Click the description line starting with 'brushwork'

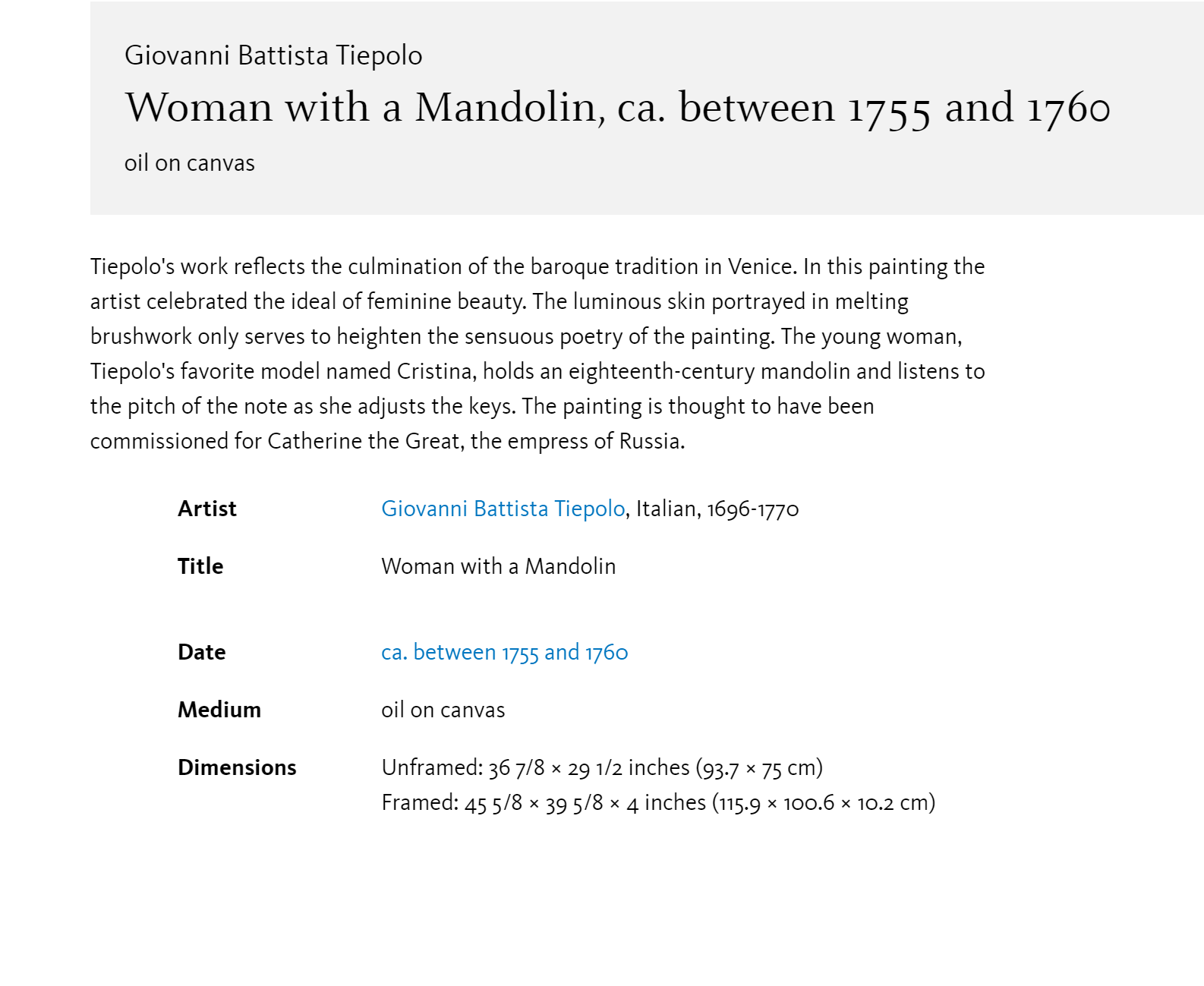pyautogui.click(x=526, y=336)
